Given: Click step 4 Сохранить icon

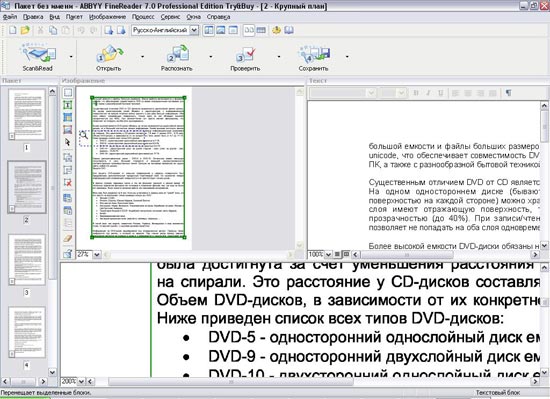Looking at the screenshot, I should click(x=314, y=54).
